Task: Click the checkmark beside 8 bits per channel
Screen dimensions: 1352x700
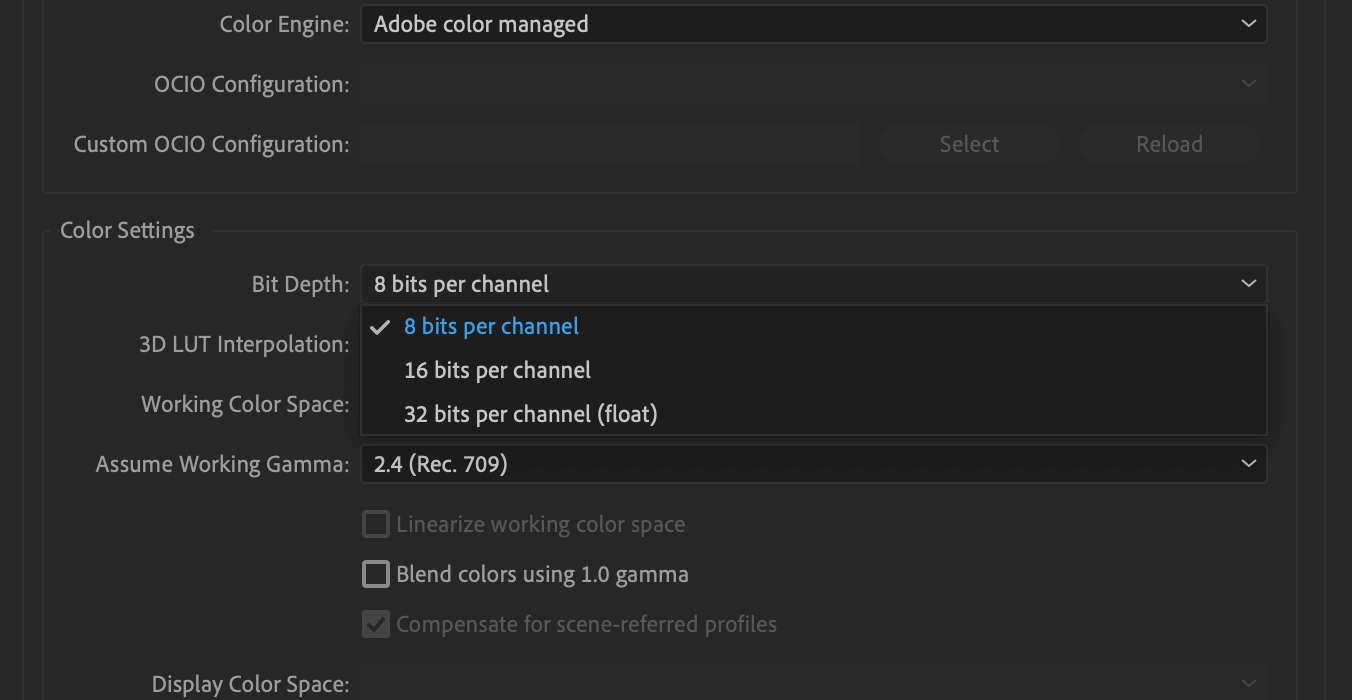Action: pyautogui.click(x=379, y=327)
